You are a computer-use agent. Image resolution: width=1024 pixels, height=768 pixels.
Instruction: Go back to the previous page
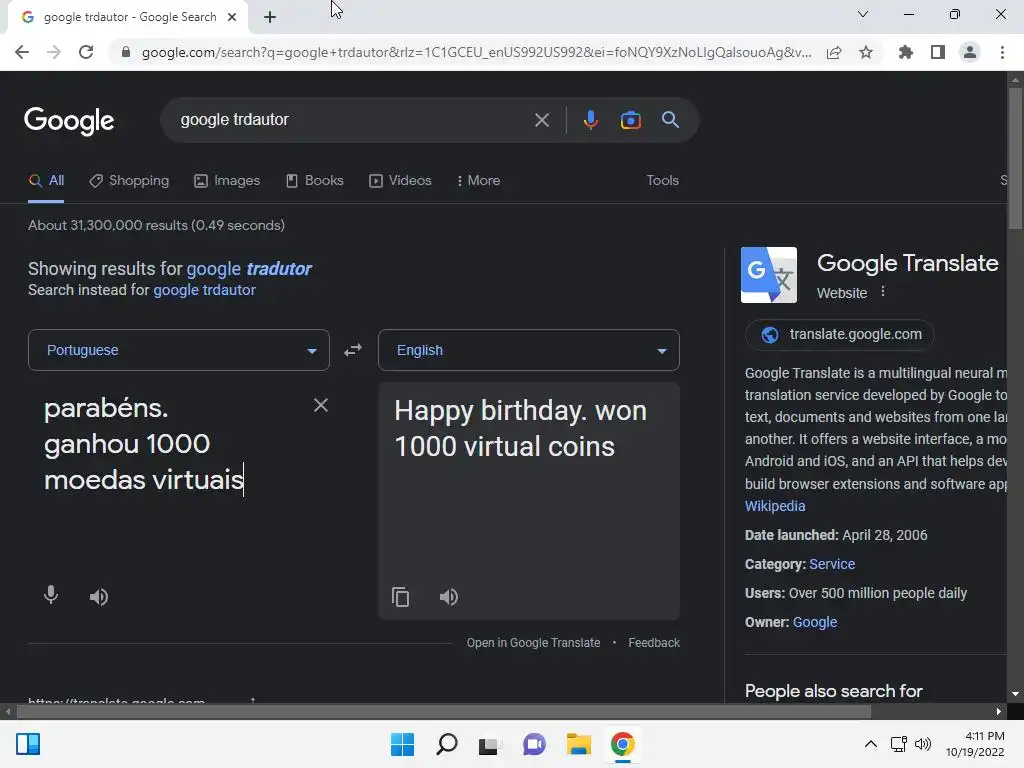point(22,52)
